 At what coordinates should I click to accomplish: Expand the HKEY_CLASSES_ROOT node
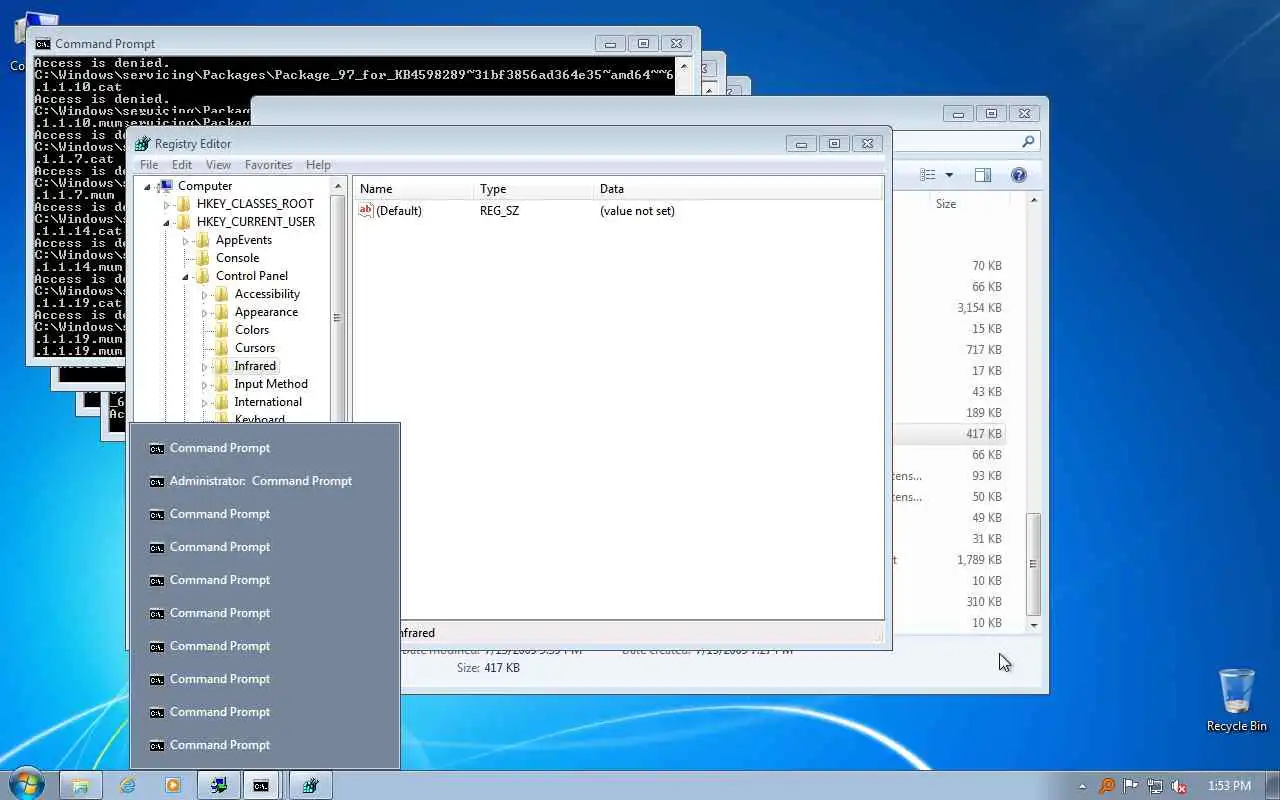pyautogui.click(x=167, y=205)
